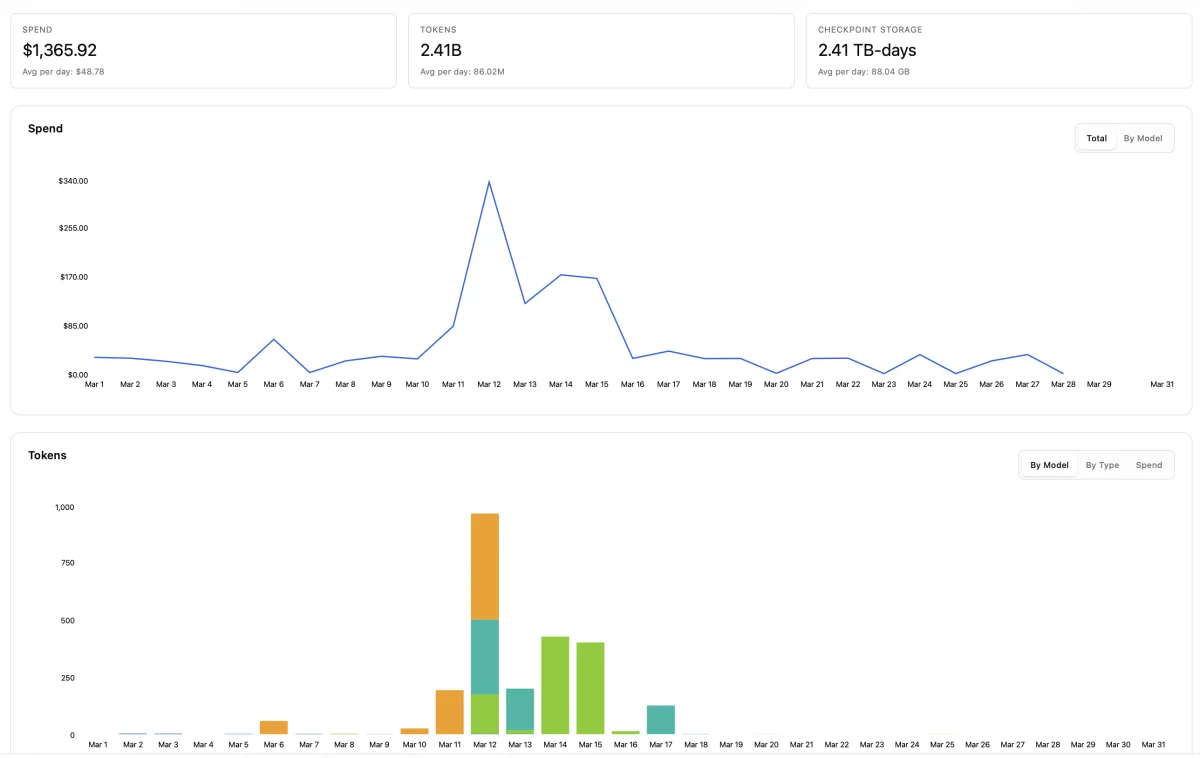Viewport: 1200px width, 758px height.
Task: Switch the Spend chart to By Model view
Action: click(1143, 138)
